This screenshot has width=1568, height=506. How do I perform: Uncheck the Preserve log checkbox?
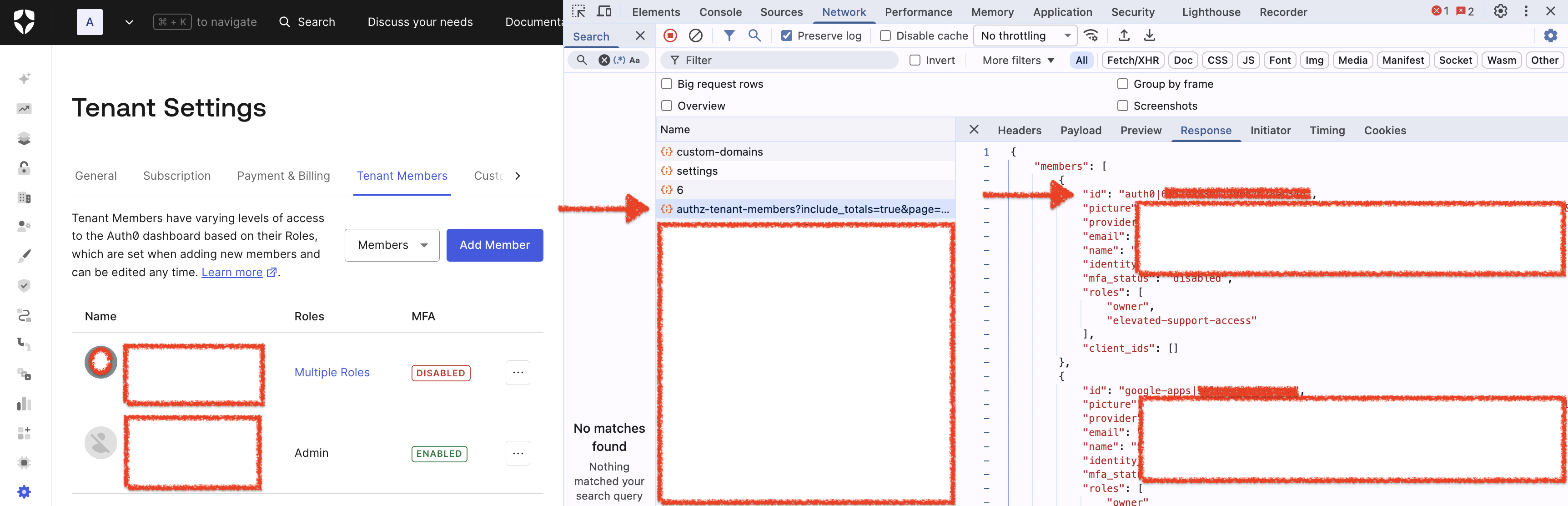tap(786, 36)
